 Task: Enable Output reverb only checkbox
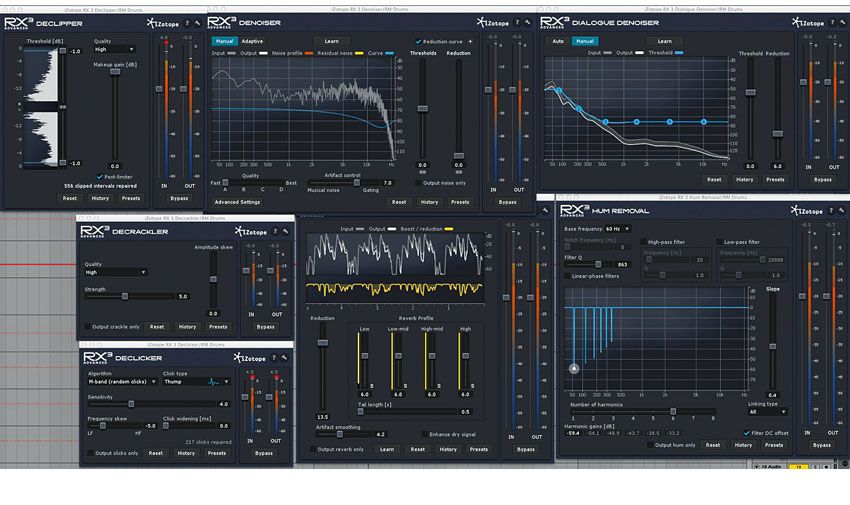click(x=312, y=449)
